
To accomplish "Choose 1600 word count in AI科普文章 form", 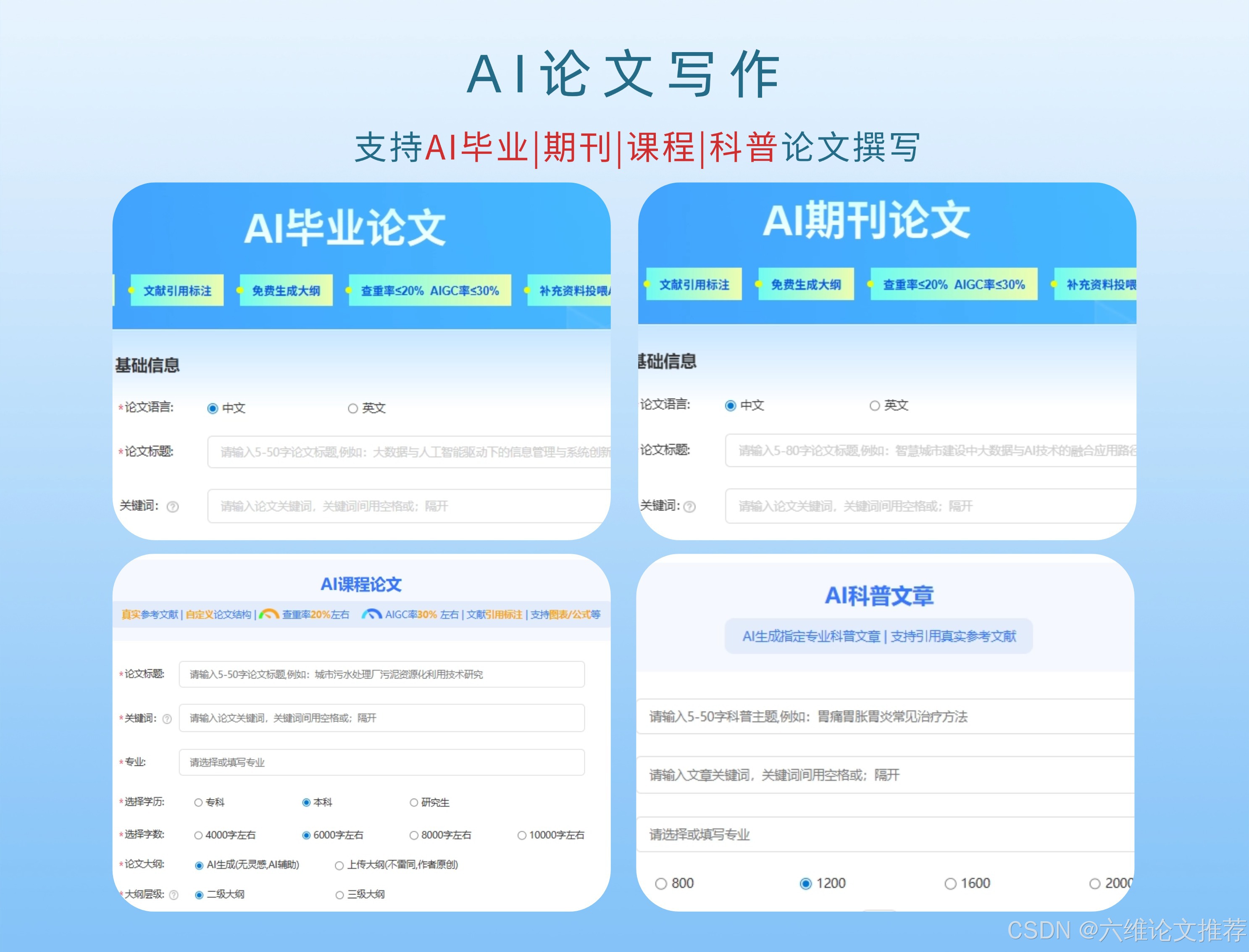I will [x=950, y=884].
